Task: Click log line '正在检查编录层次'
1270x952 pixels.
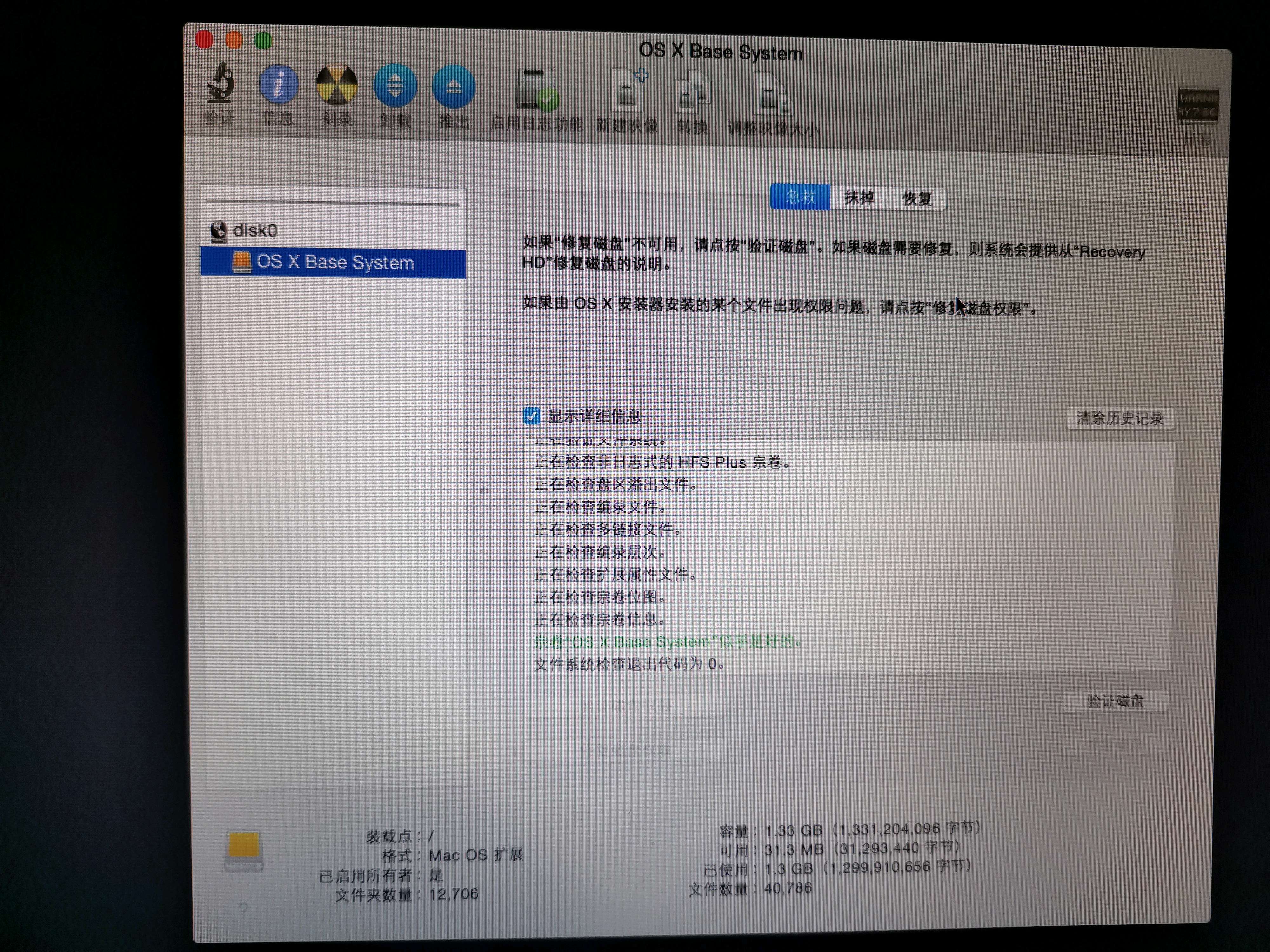Action: (x=600, y=552)
